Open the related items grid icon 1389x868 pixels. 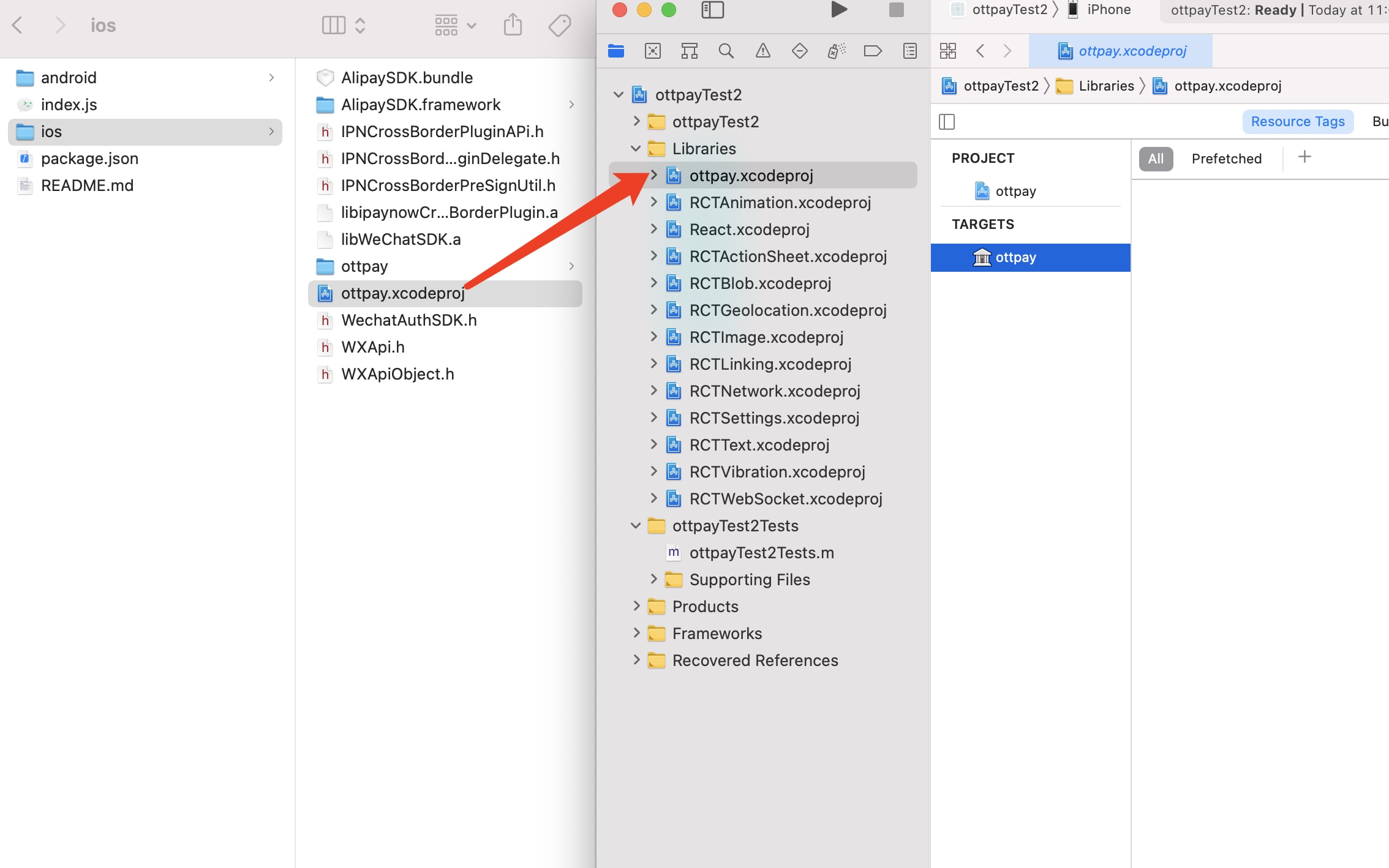pos(948,51)
